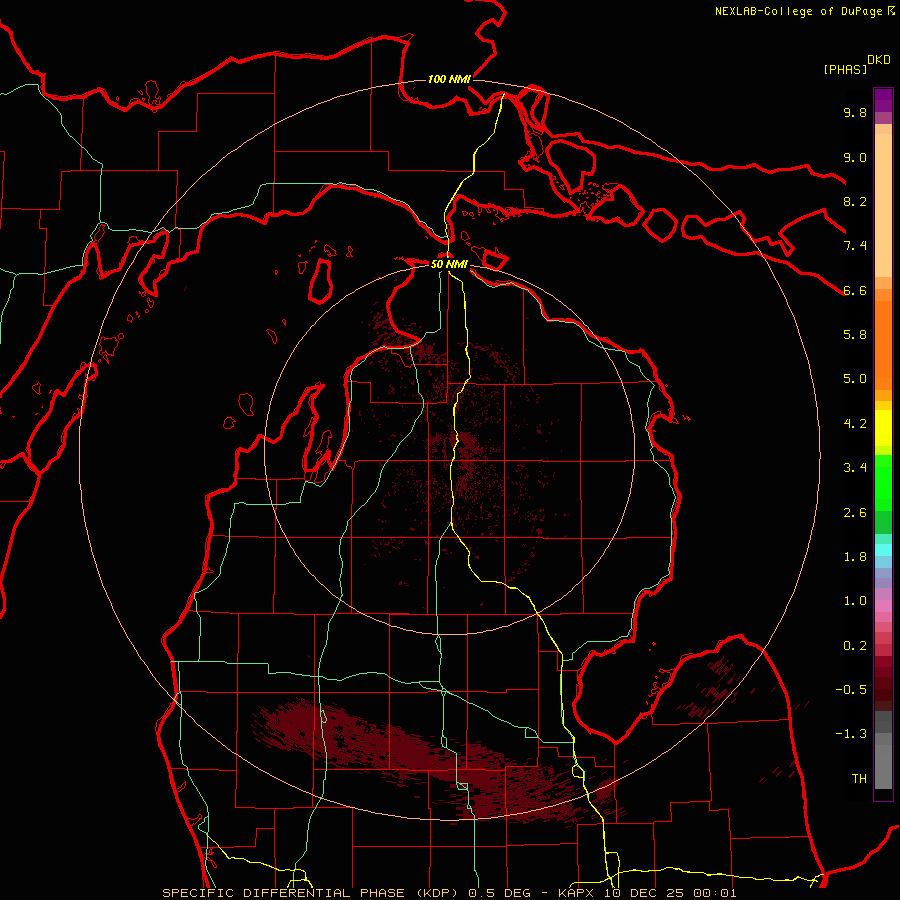Select the 4.2 scale value
Image resolution: width=900 pixels, height=900 pixels.
[x=855, y=424]
